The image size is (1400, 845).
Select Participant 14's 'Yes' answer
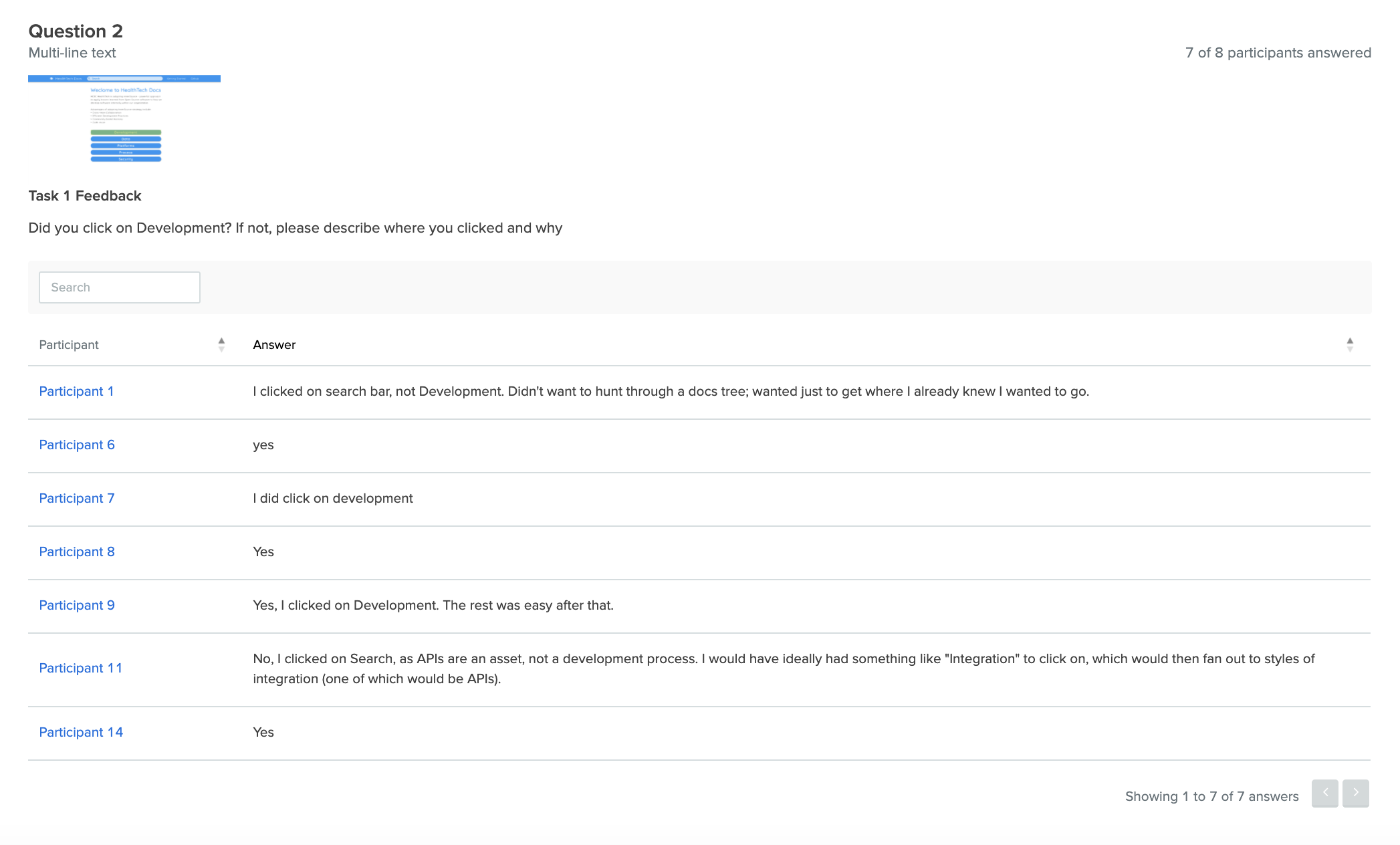(263, 733)
